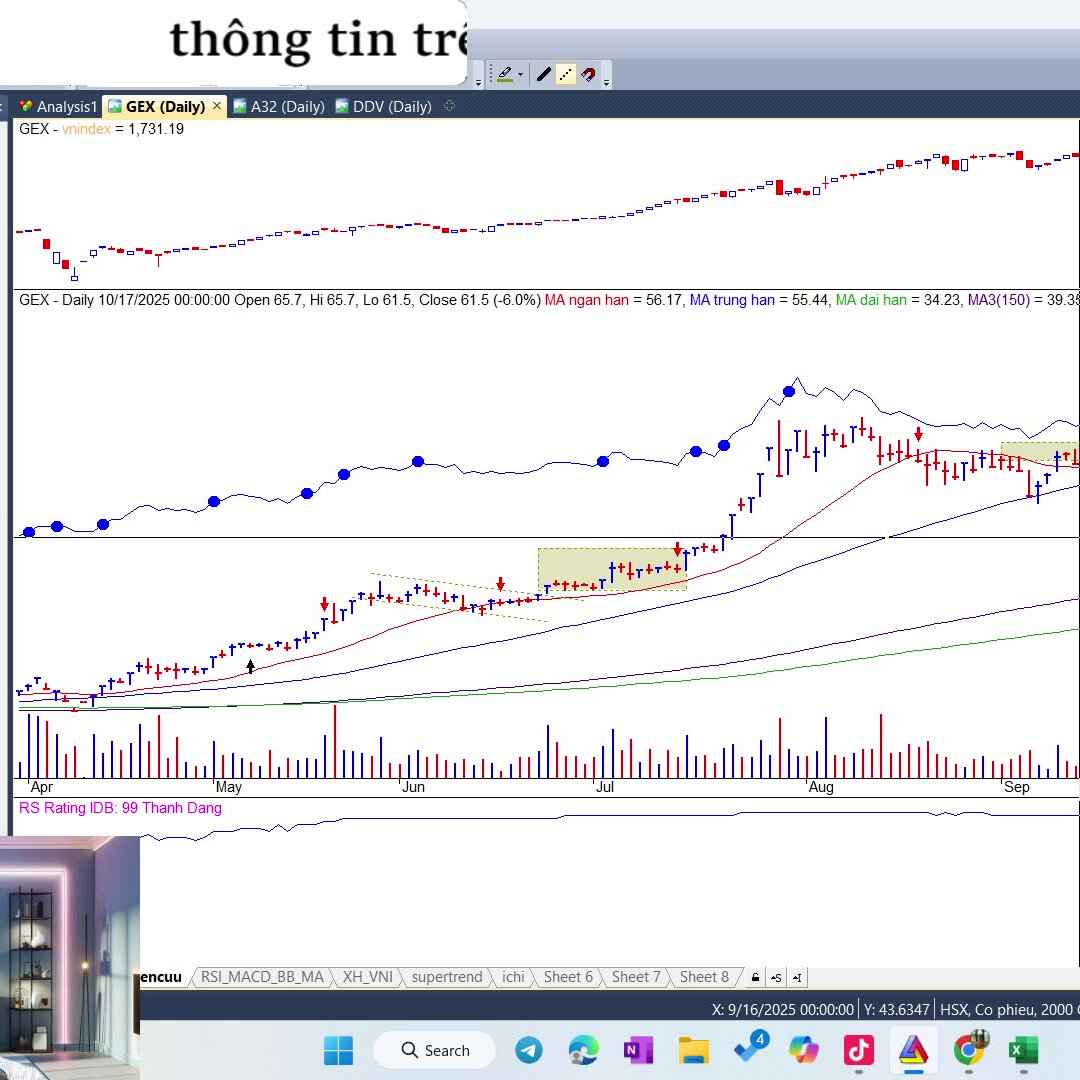
Task: Click the Windows Start button
Action: 338,1050
